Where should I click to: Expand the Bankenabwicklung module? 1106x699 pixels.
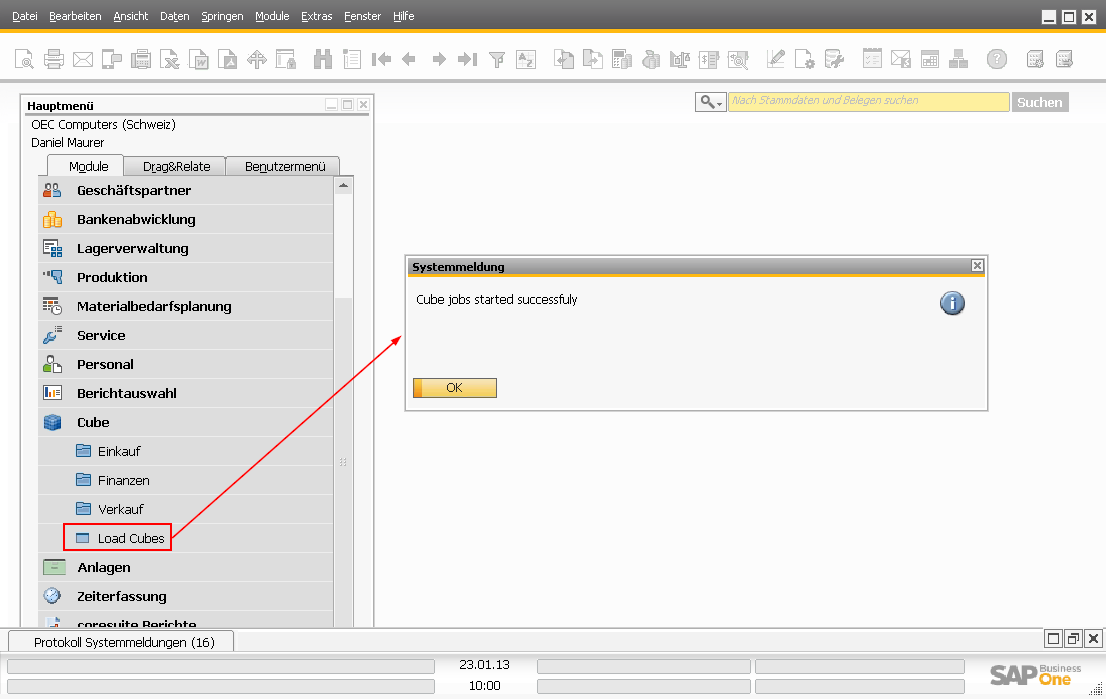(x=186, y=219)
